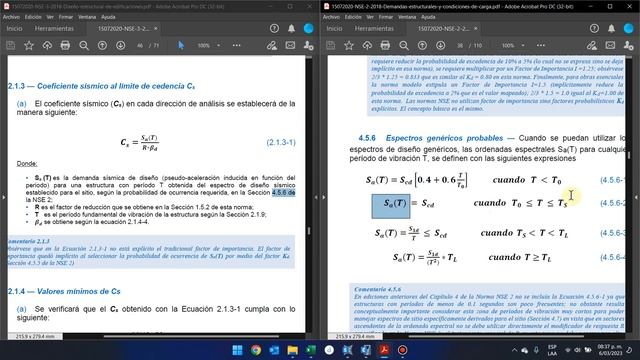Show more tools ellipsis in NSE-3 window
This screenshot has height=360, width=640.
237,45
